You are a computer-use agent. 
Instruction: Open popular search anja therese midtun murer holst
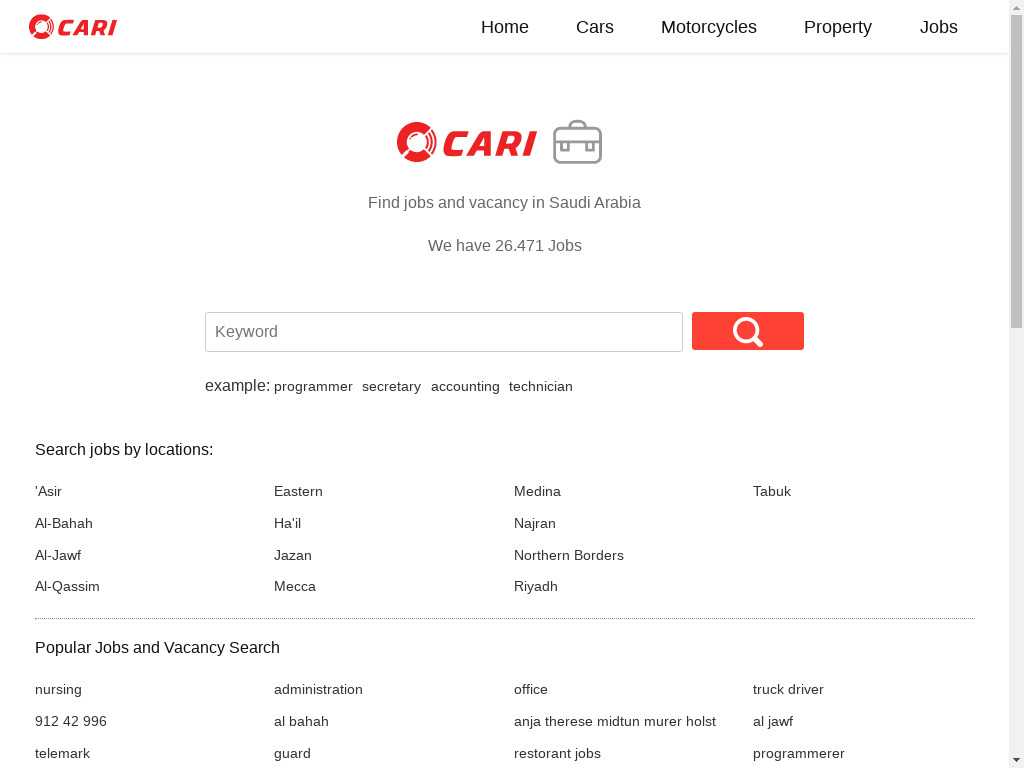615,722
